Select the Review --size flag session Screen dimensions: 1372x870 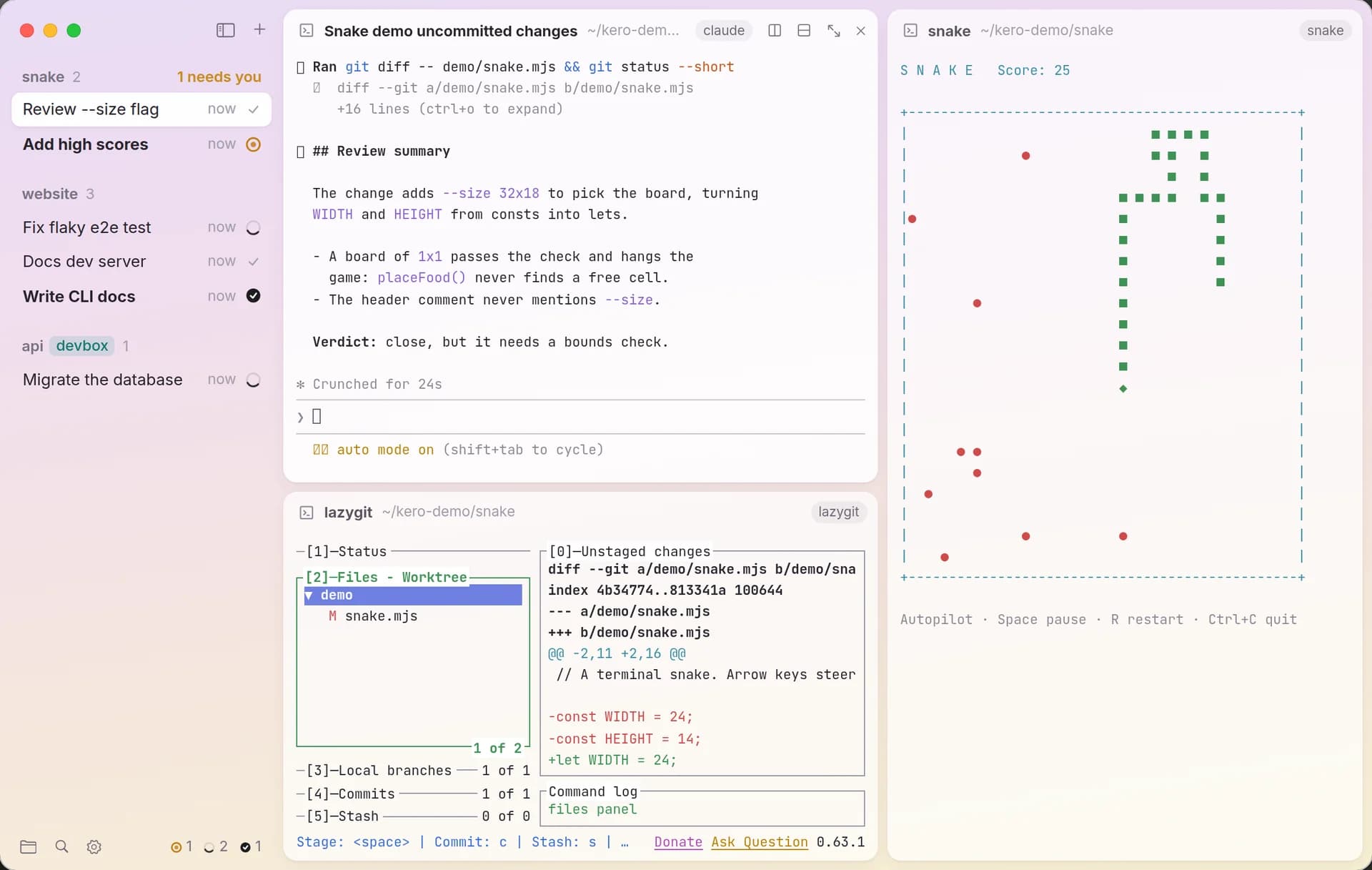coord(141,109)
